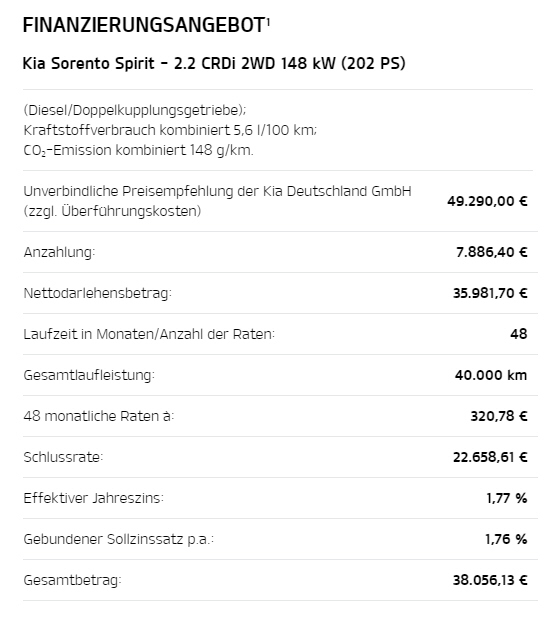Select the 35.981,70 € loan amount

point(490,293)
